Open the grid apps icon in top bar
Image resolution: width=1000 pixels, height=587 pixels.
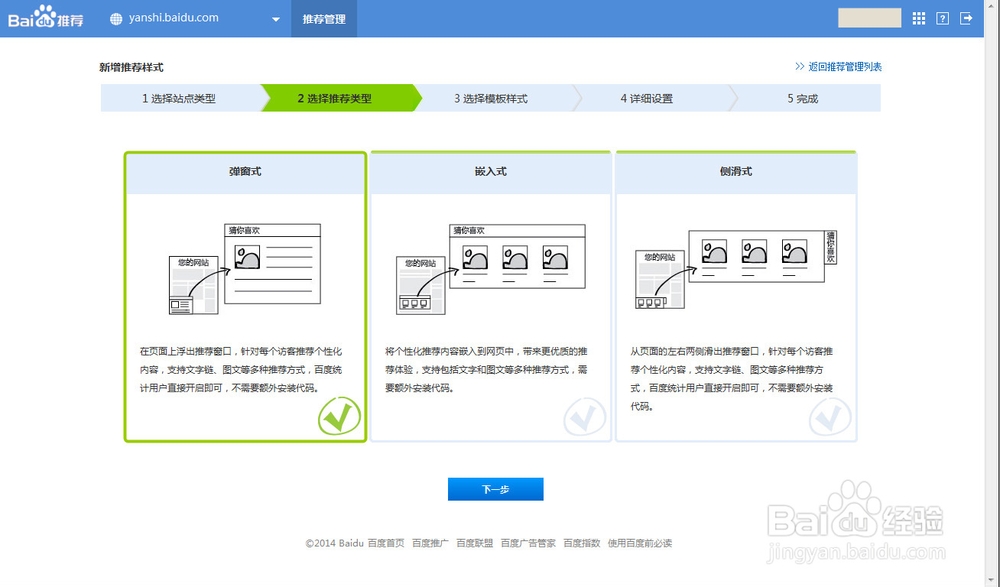(x=918, y=18)
